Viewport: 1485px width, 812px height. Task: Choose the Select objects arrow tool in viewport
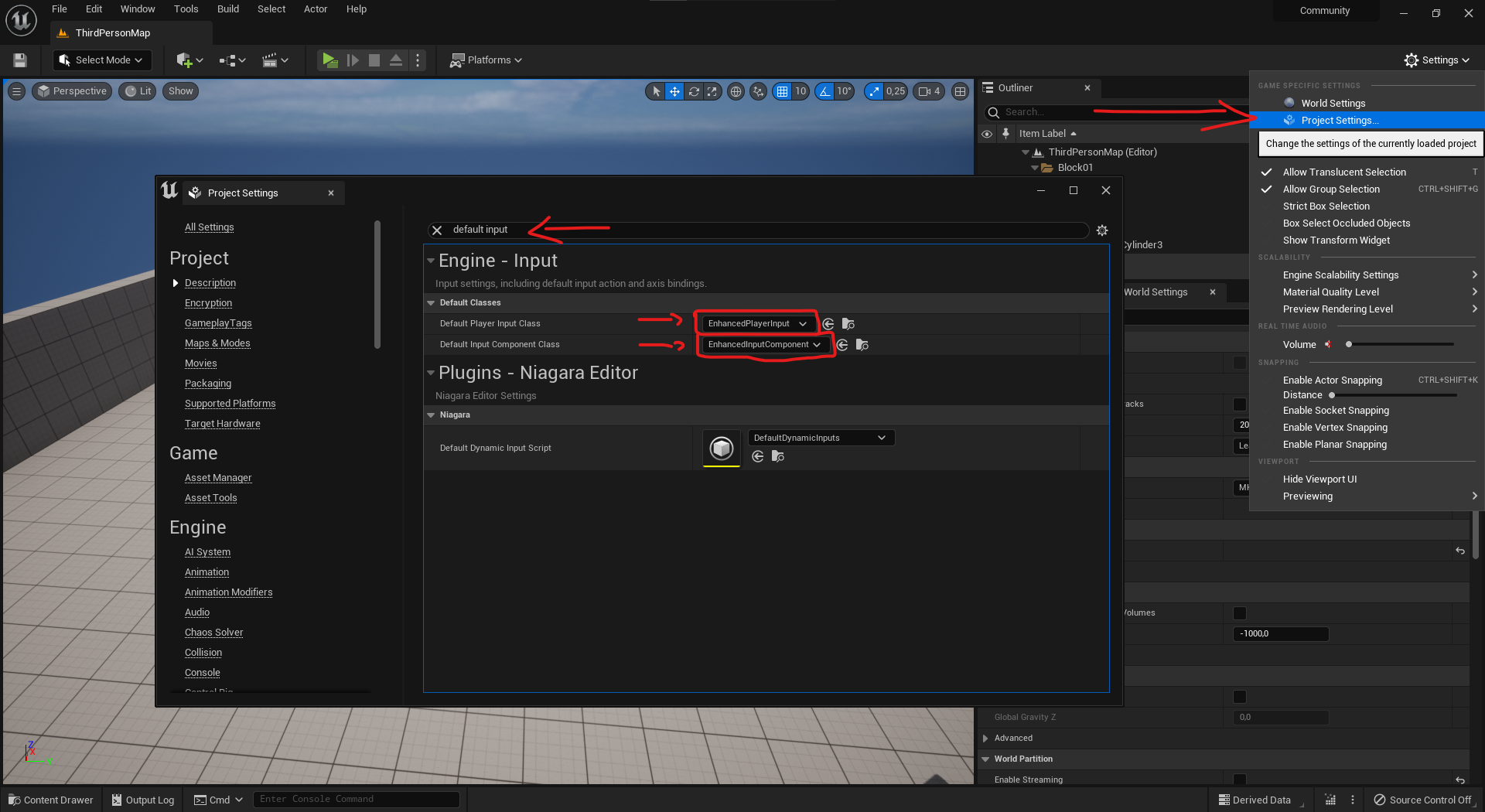(656, 91)
